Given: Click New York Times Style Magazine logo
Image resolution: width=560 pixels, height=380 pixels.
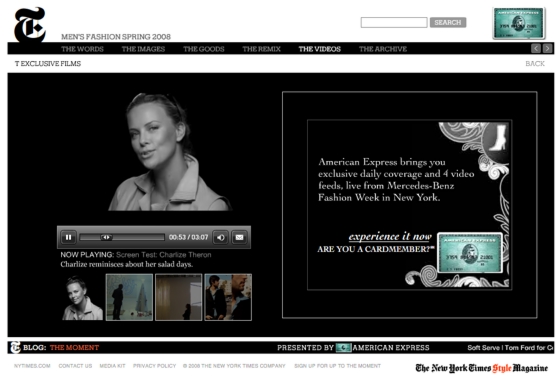Looking at the screenshot, I should 481,368.
